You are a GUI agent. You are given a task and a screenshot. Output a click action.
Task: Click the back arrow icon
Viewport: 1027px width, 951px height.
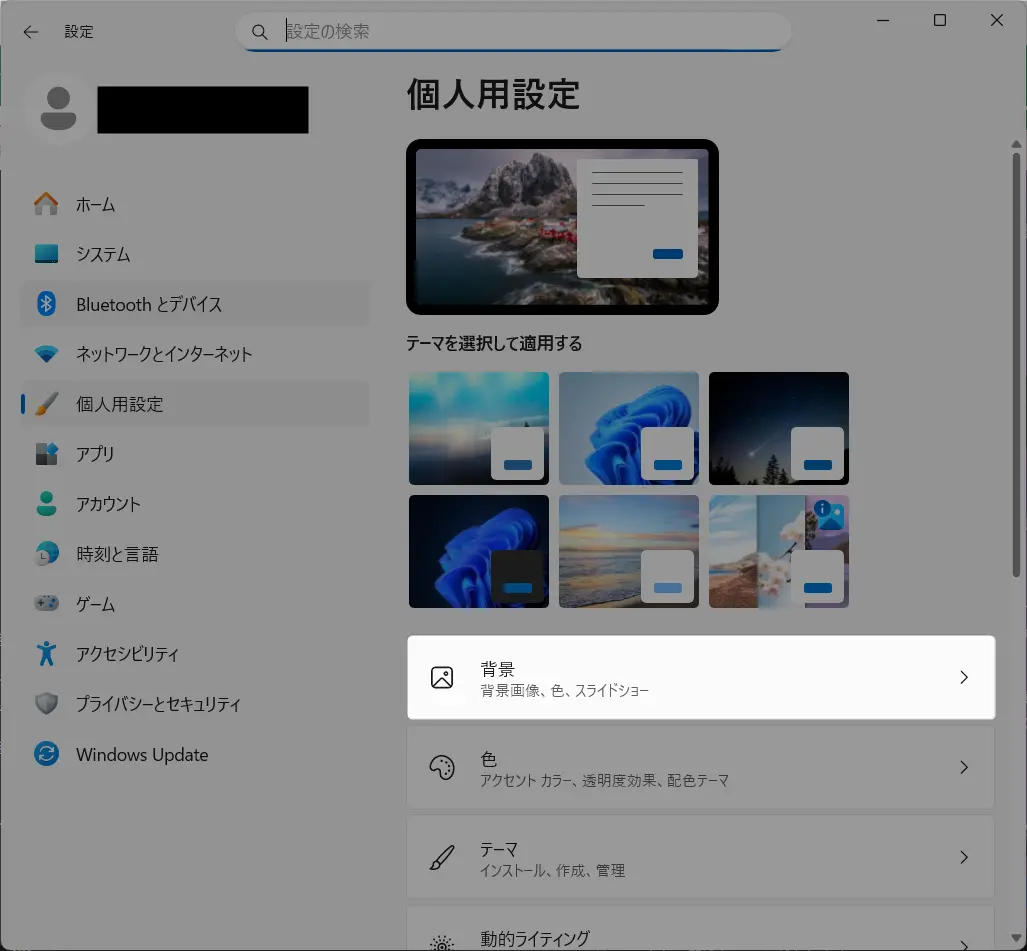31,31
